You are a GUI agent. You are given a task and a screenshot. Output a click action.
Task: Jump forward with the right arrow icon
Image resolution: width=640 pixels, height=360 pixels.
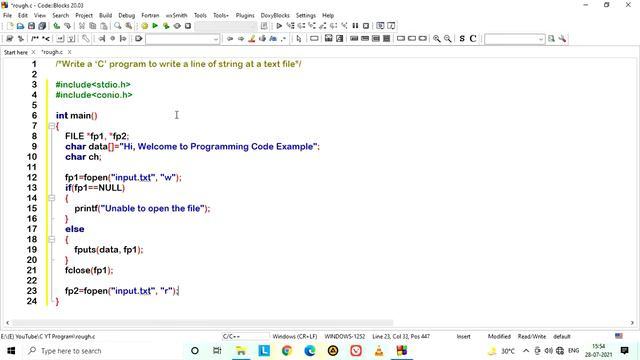(241, 39)
